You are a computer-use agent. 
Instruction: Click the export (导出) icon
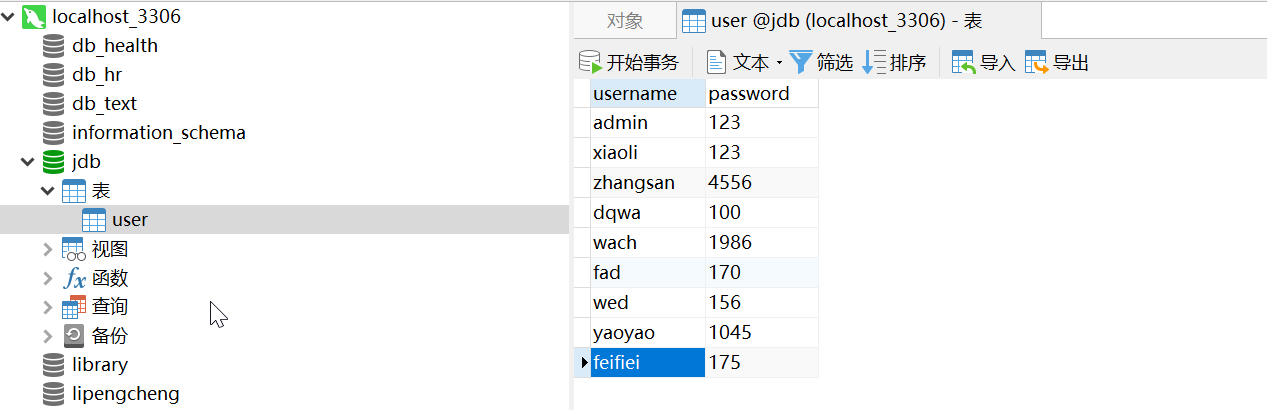pos(1037,63)
